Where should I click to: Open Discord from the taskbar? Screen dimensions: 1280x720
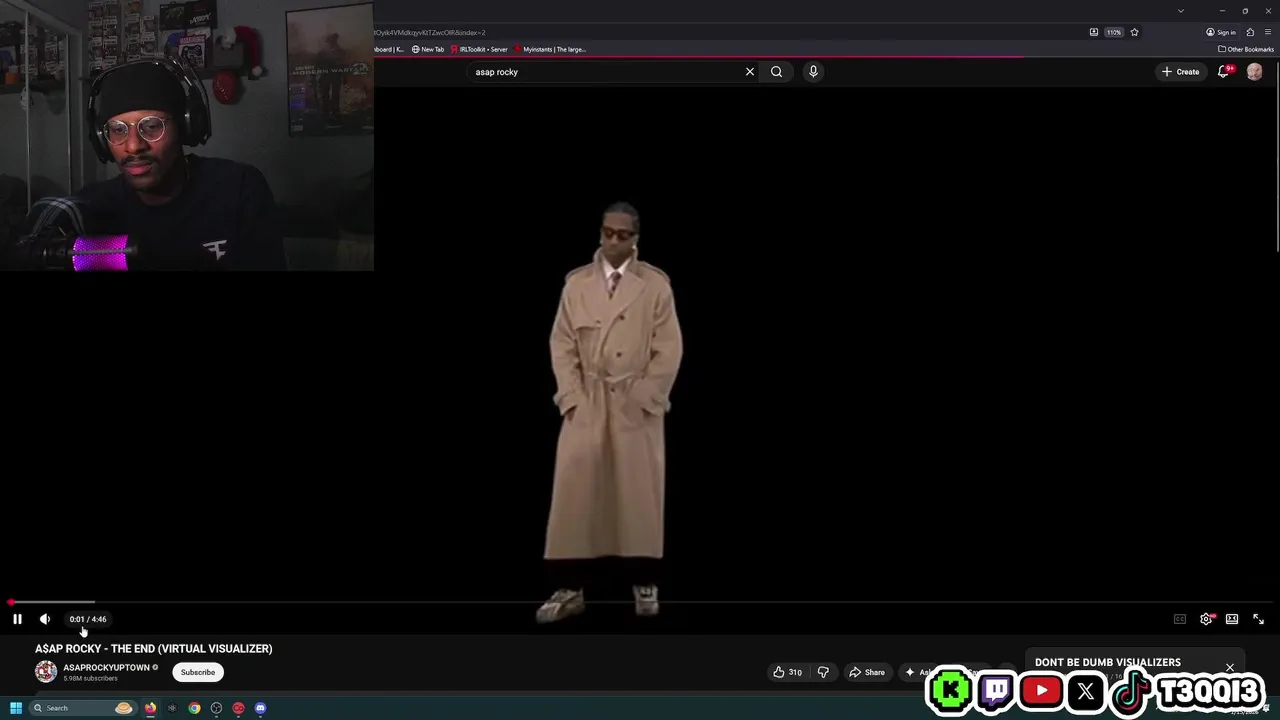tap(260, 708)
